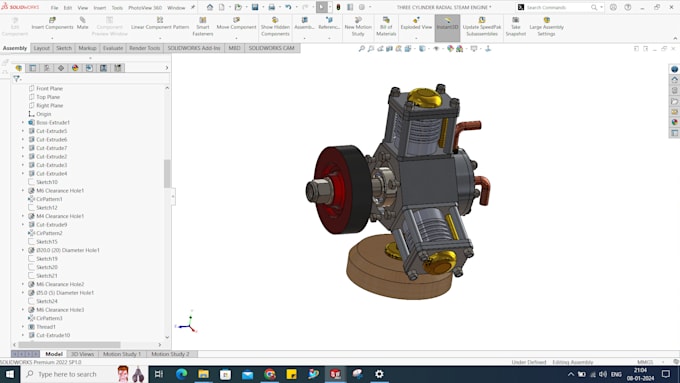Image resolution: width=680 pixels, height=383 pixels.
Task: Open the Motion Study 1 tab
Action: 121,354
